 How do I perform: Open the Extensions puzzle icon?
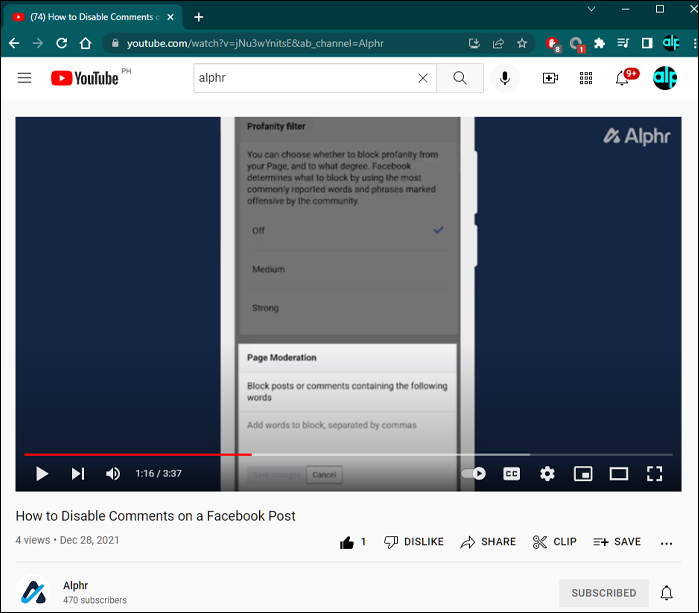[600, 43]
